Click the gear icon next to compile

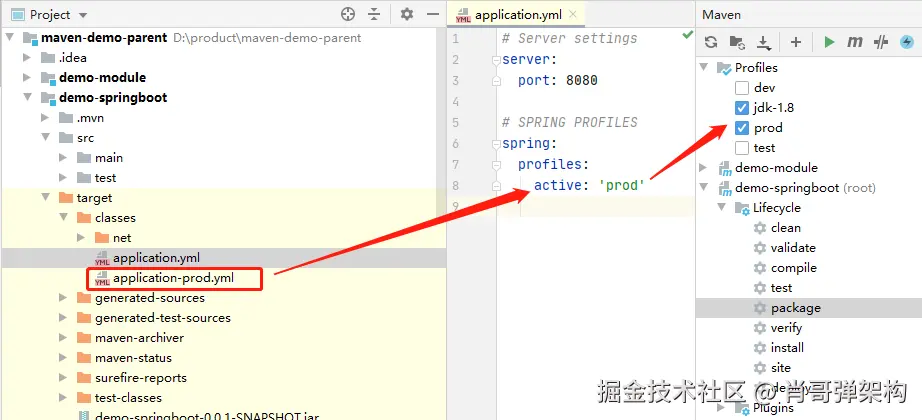click(x=760, y=268)
